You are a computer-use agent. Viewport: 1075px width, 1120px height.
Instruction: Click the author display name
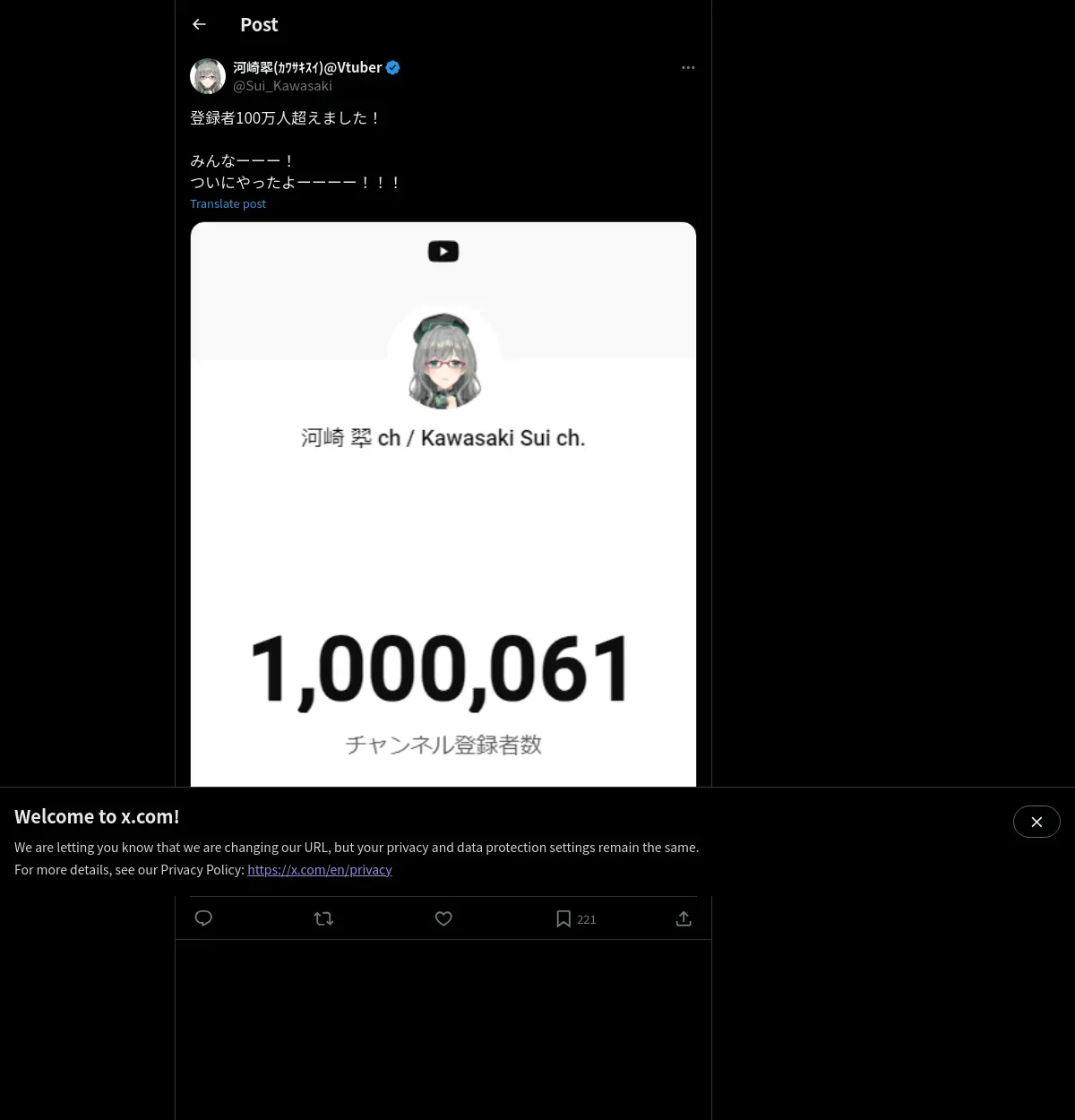pos(307,67)
